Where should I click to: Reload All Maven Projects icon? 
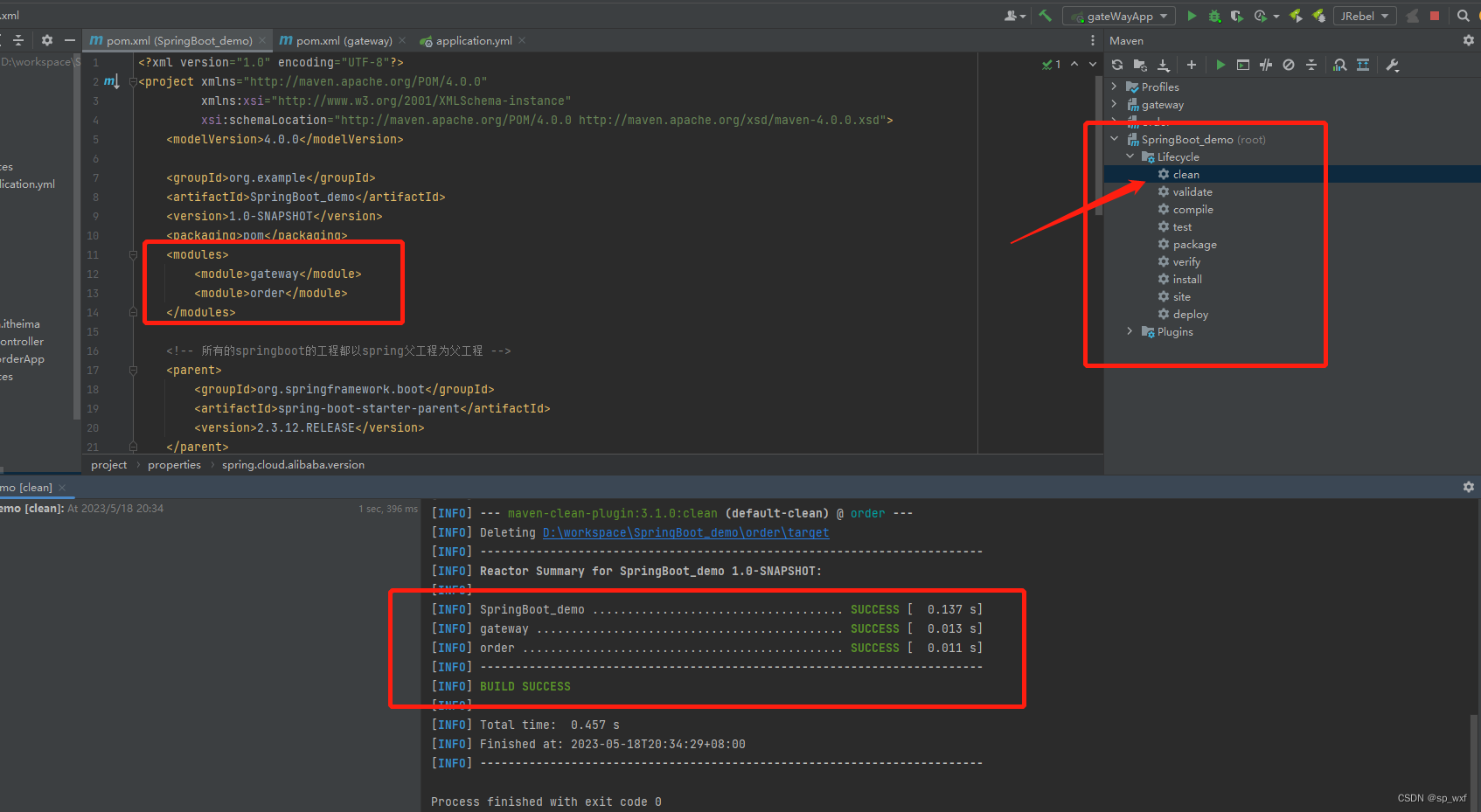point(1117,65)
